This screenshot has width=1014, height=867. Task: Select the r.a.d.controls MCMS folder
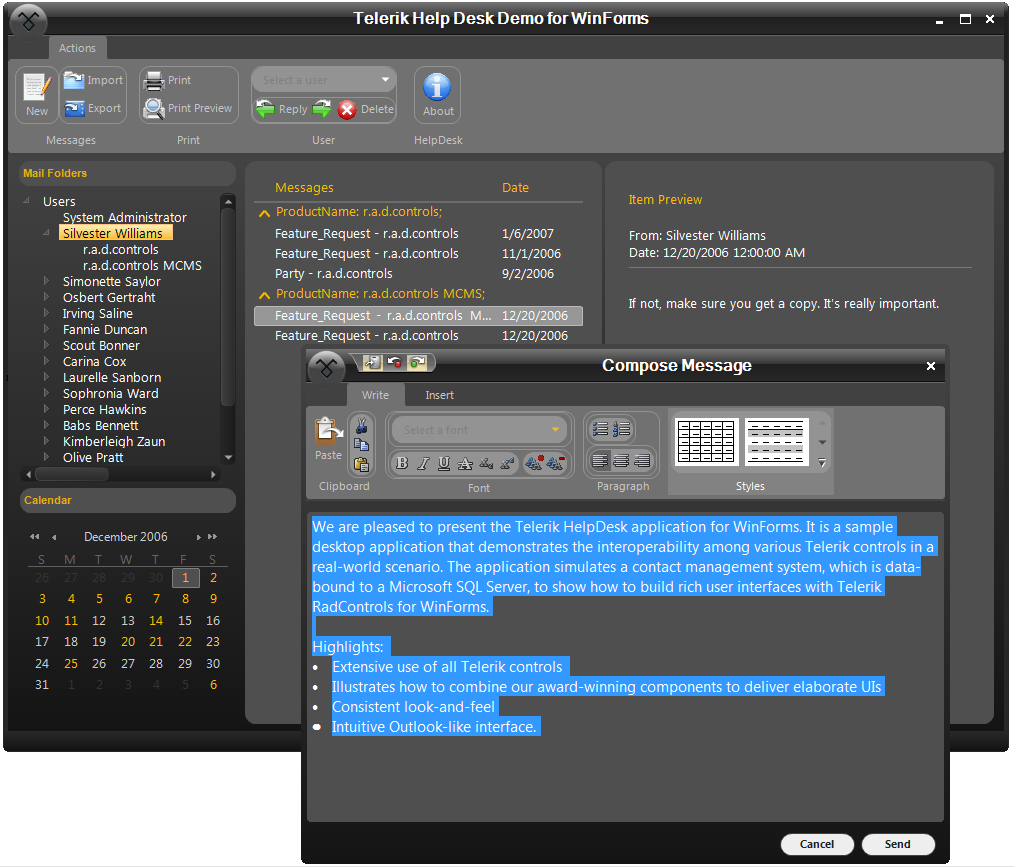pyautogui.click(x=142, y=265)
